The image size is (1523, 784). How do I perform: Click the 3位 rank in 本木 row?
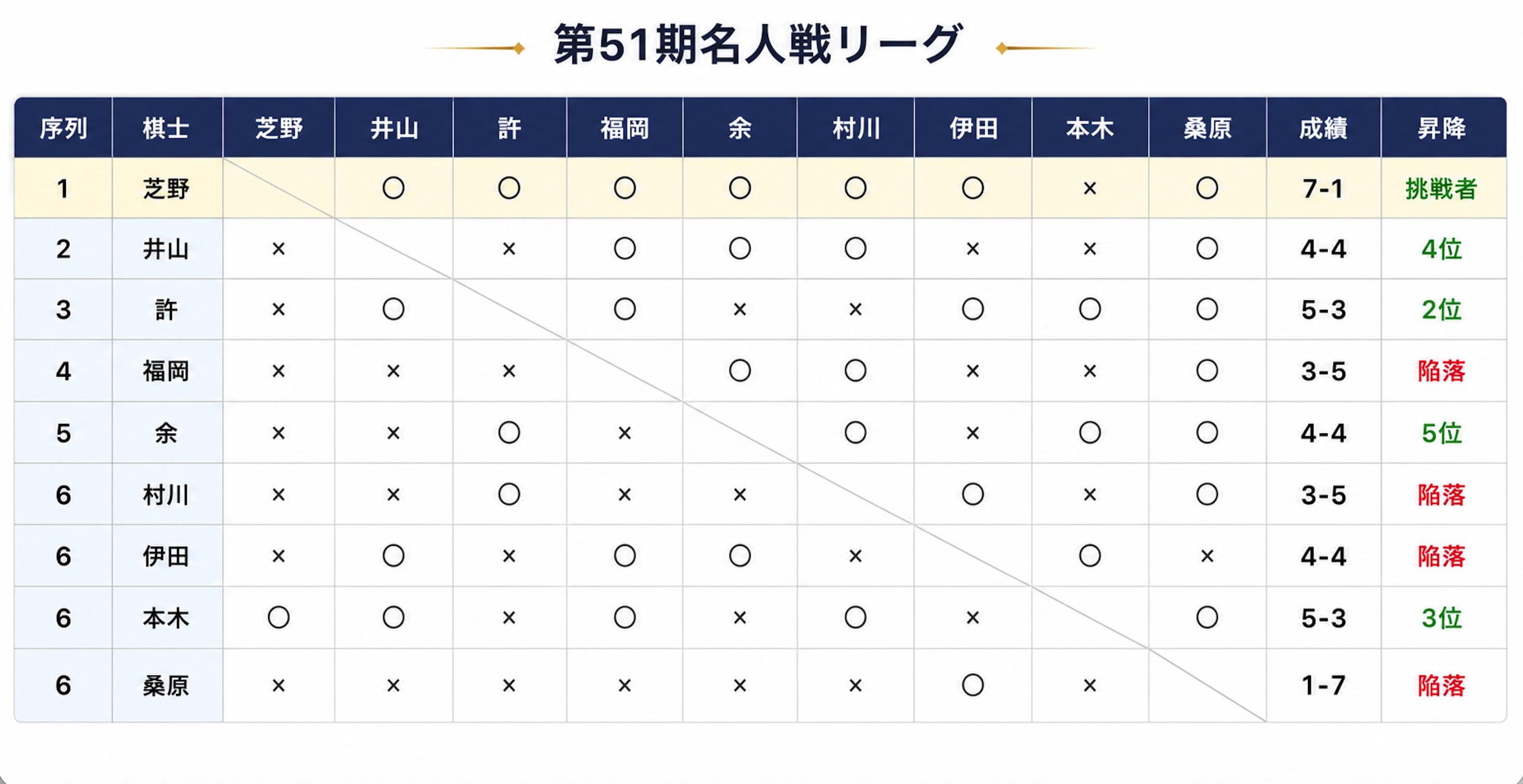[x=1441, y=618]
